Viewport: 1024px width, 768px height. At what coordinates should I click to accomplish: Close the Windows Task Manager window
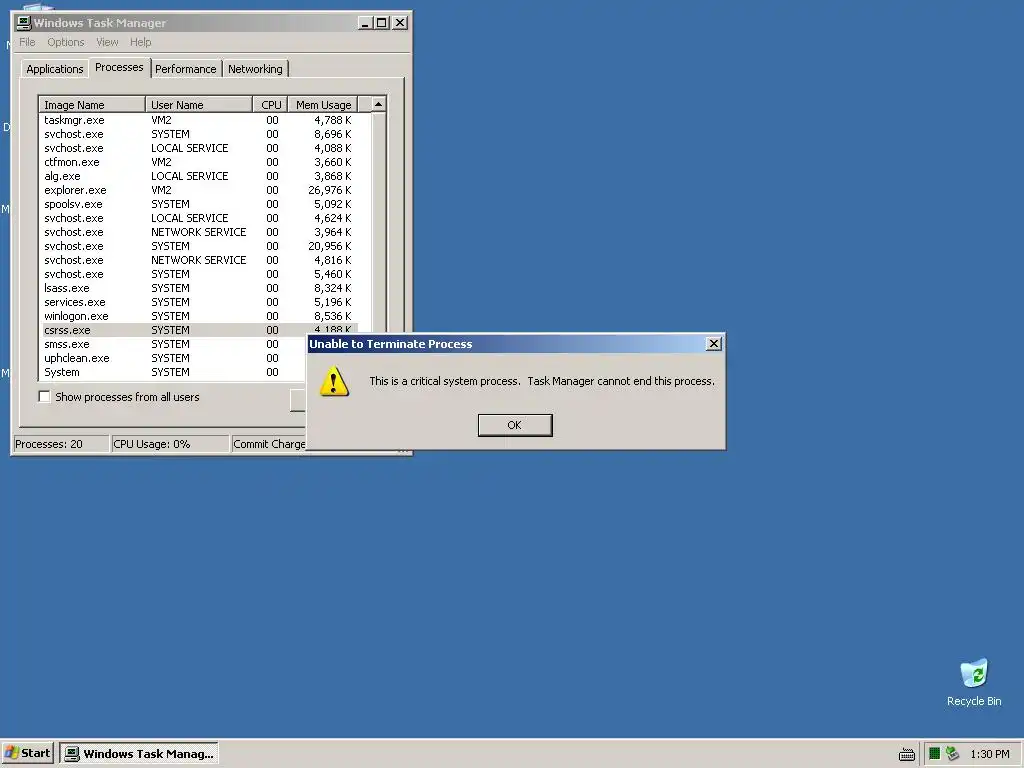pos(400,23)
